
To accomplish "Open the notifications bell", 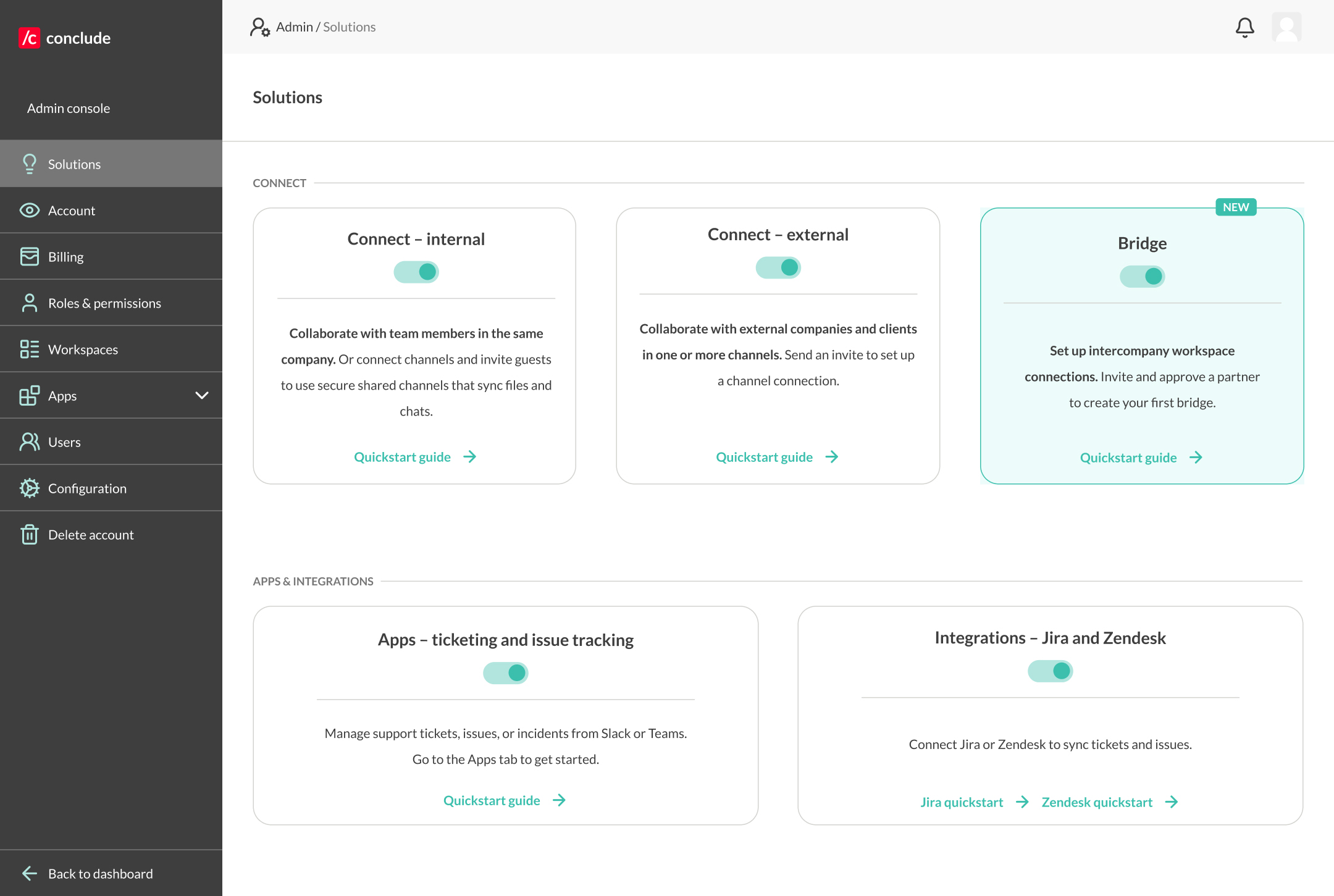I will (1244, 27).
